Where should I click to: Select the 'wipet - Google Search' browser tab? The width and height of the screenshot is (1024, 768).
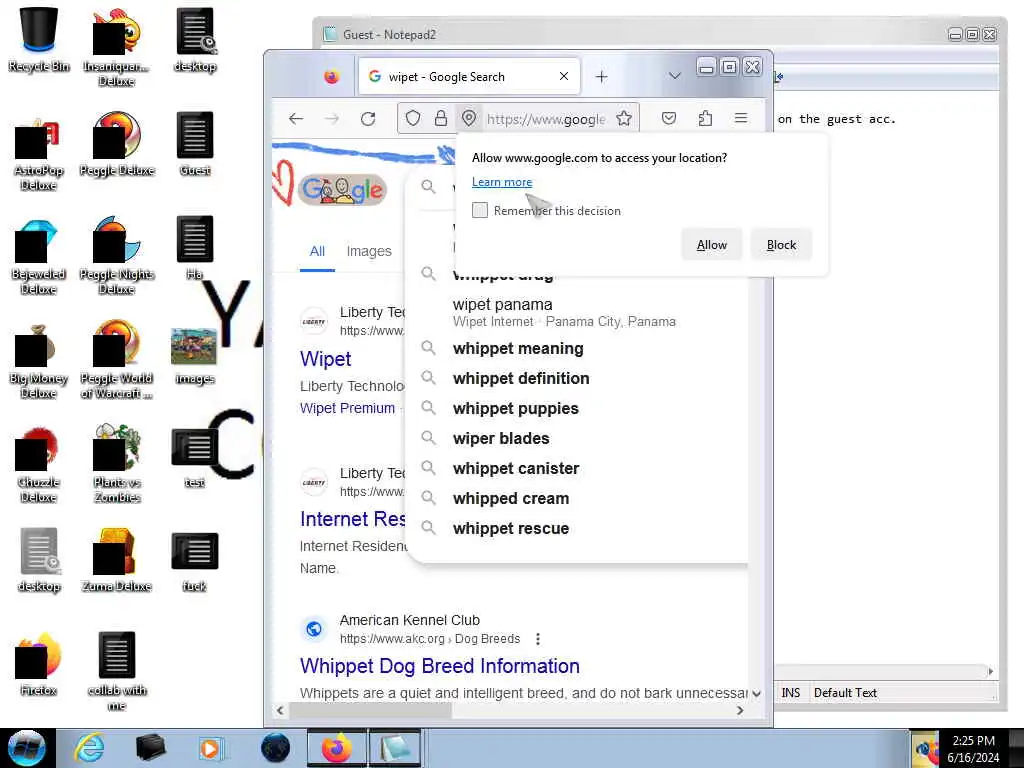(468, 76)
